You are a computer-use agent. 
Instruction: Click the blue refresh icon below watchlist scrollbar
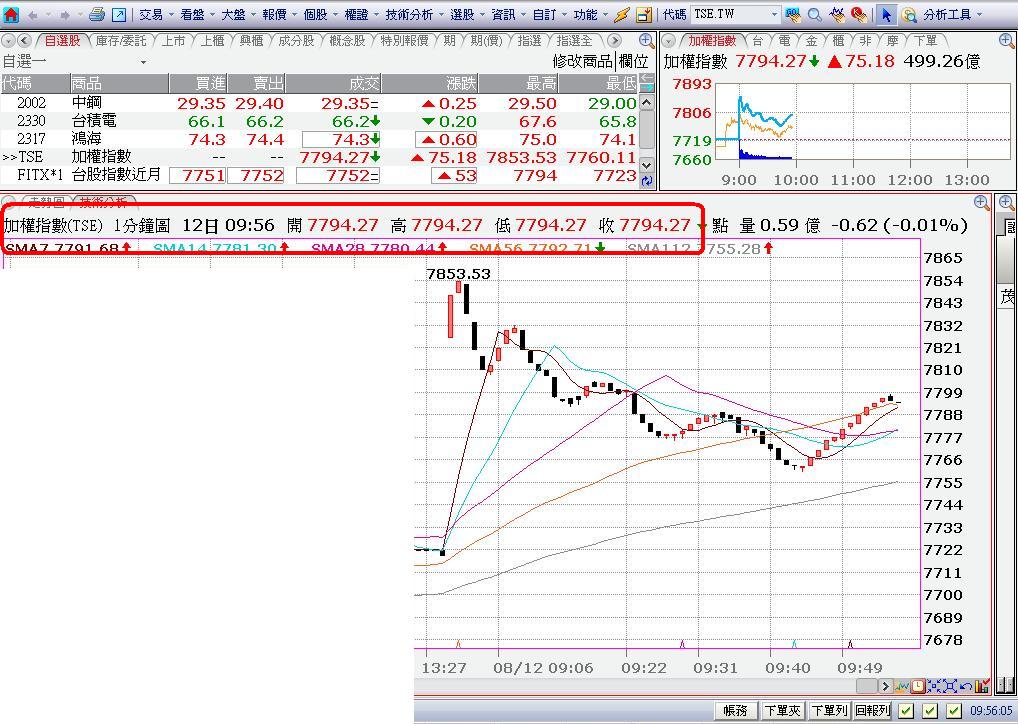point(647,182)
